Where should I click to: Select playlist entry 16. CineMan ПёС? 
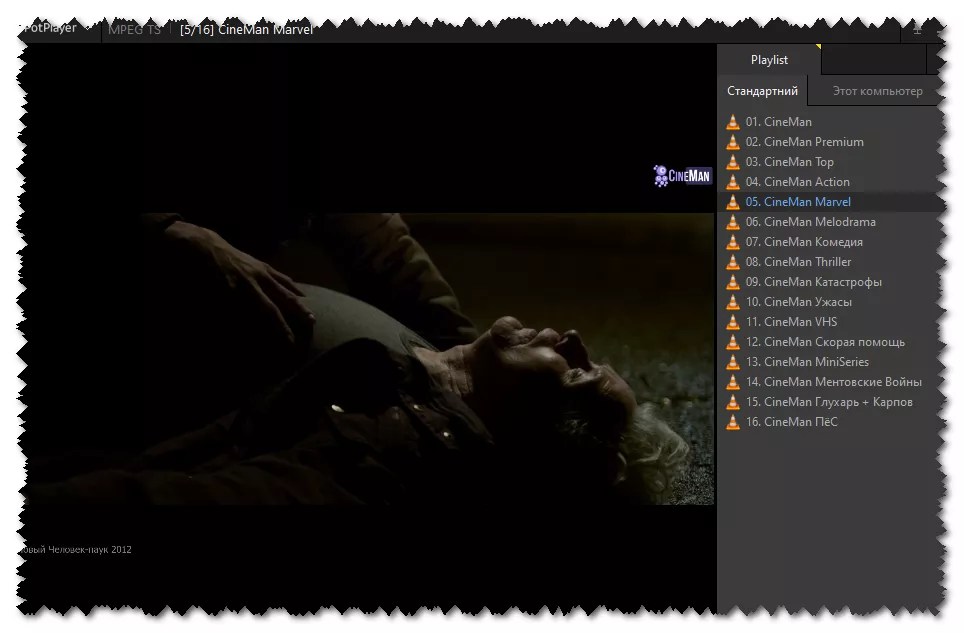[831, 422]
